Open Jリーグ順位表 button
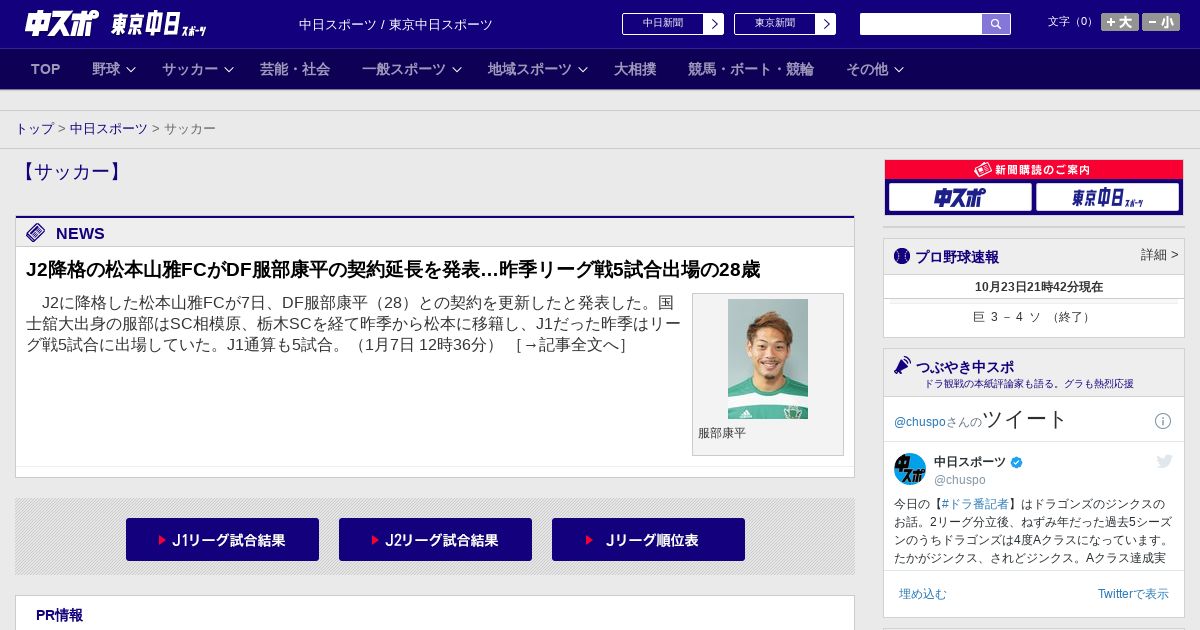This screenshot has height=630, width=1200. pyautogui.click(x=648, y=540)
